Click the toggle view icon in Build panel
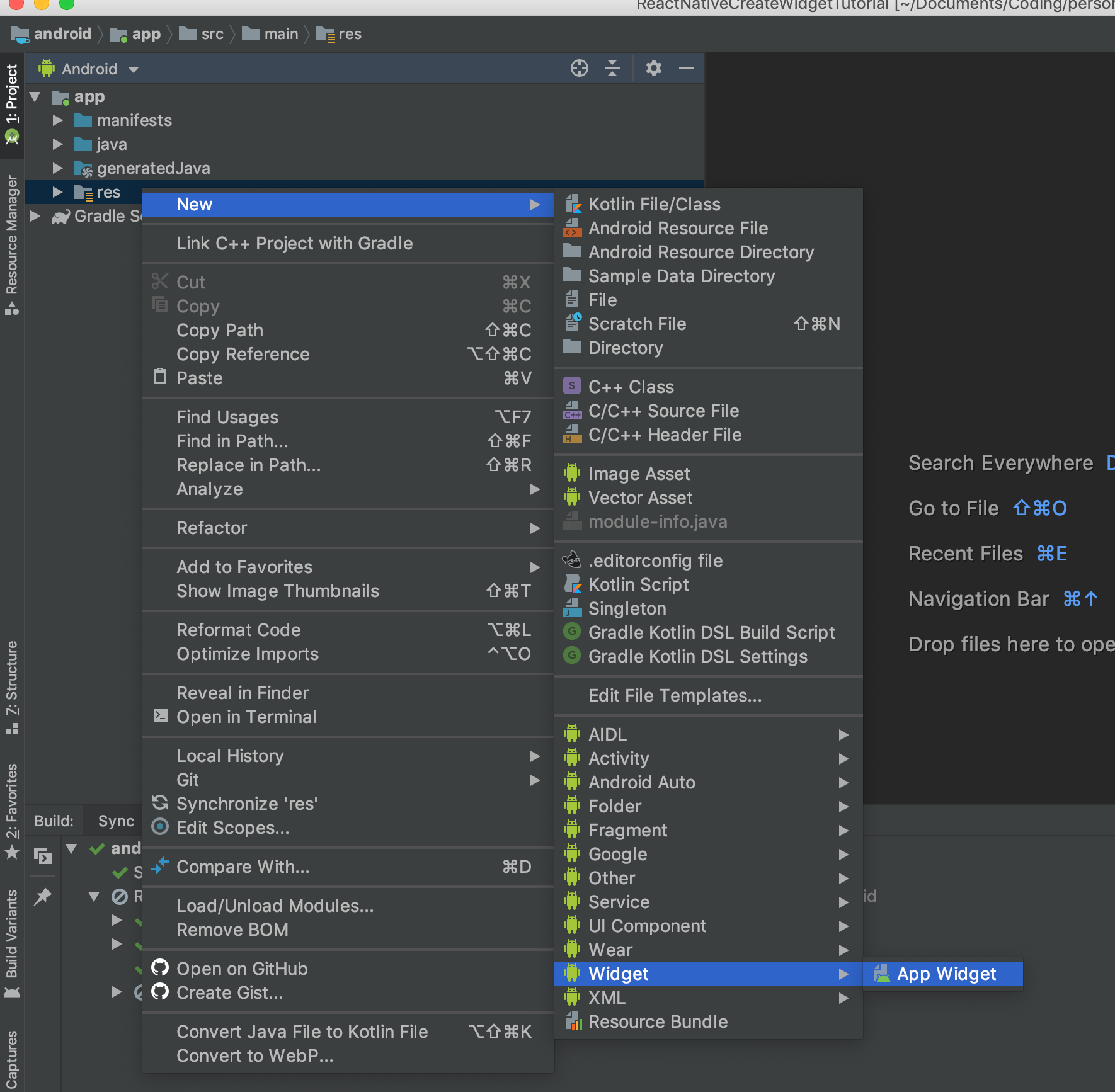Viewport: 1115px width, 1092px height. tap(43, 856)
